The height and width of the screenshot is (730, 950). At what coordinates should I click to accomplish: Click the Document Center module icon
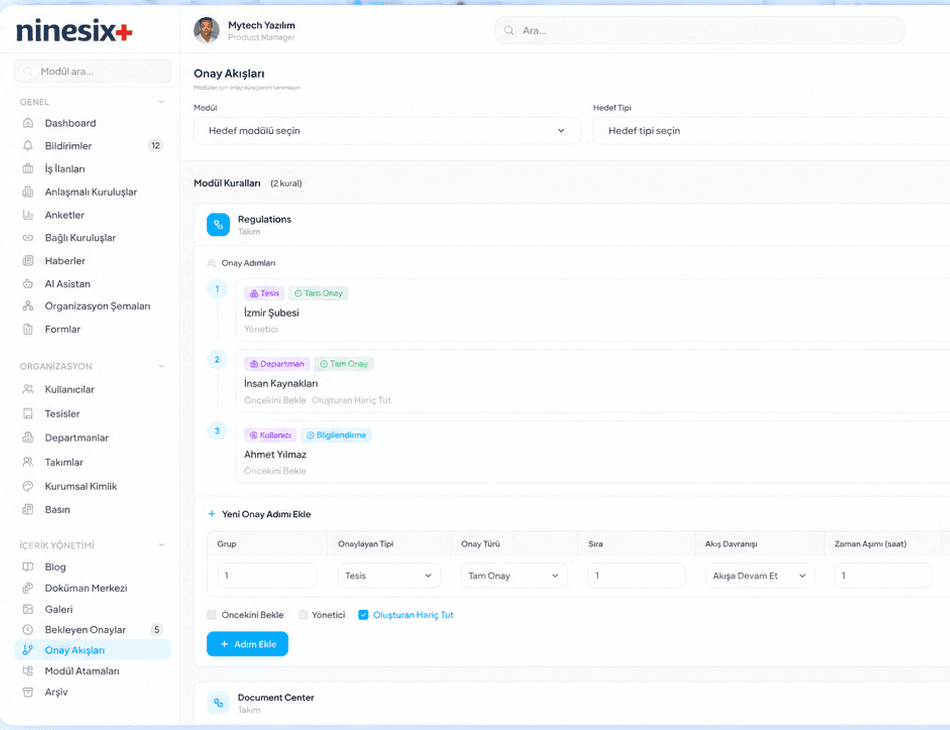(x=218, y=703)
